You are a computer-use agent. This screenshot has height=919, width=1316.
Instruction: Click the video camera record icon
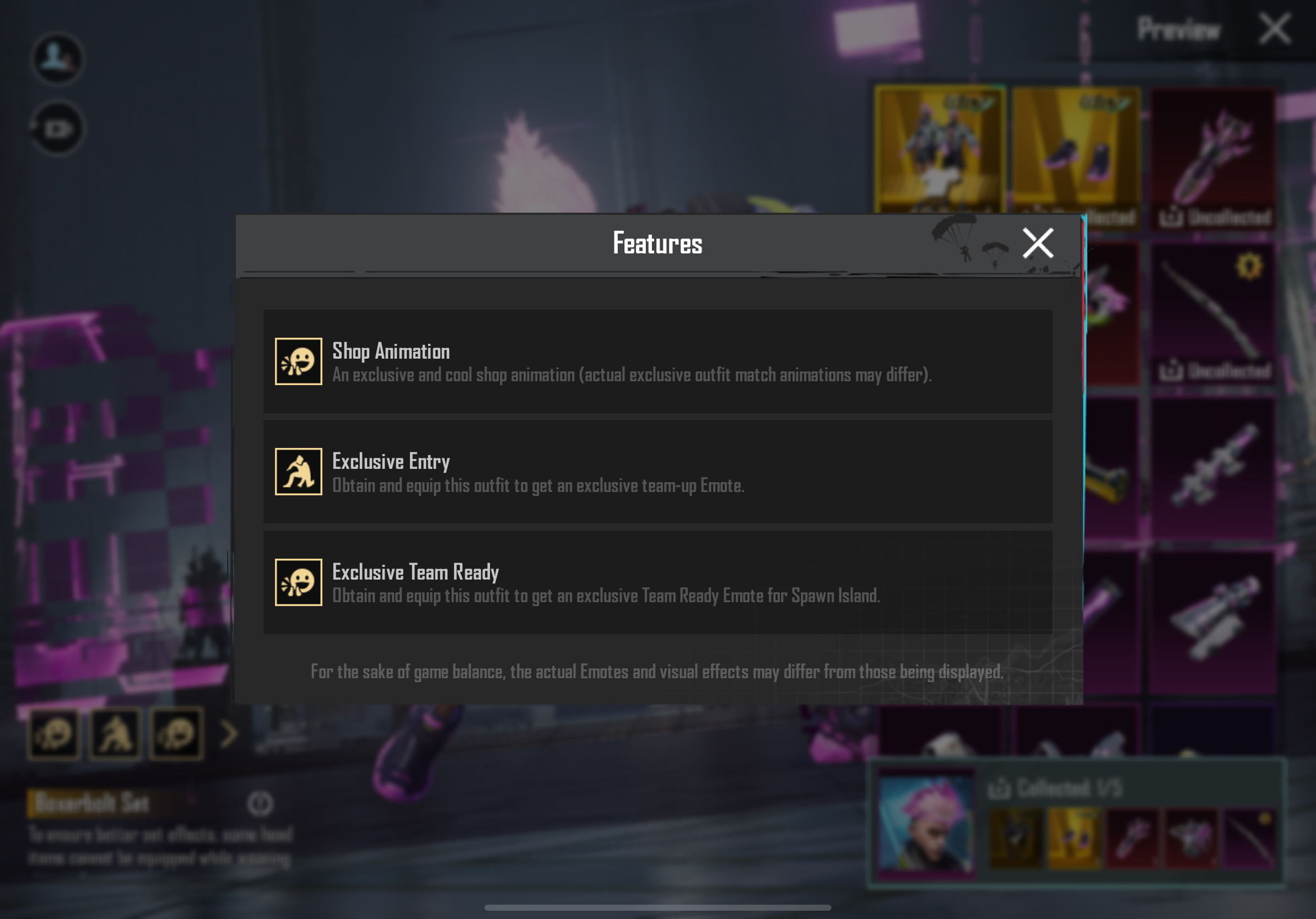pyautogui.click(x=57, y=129)
